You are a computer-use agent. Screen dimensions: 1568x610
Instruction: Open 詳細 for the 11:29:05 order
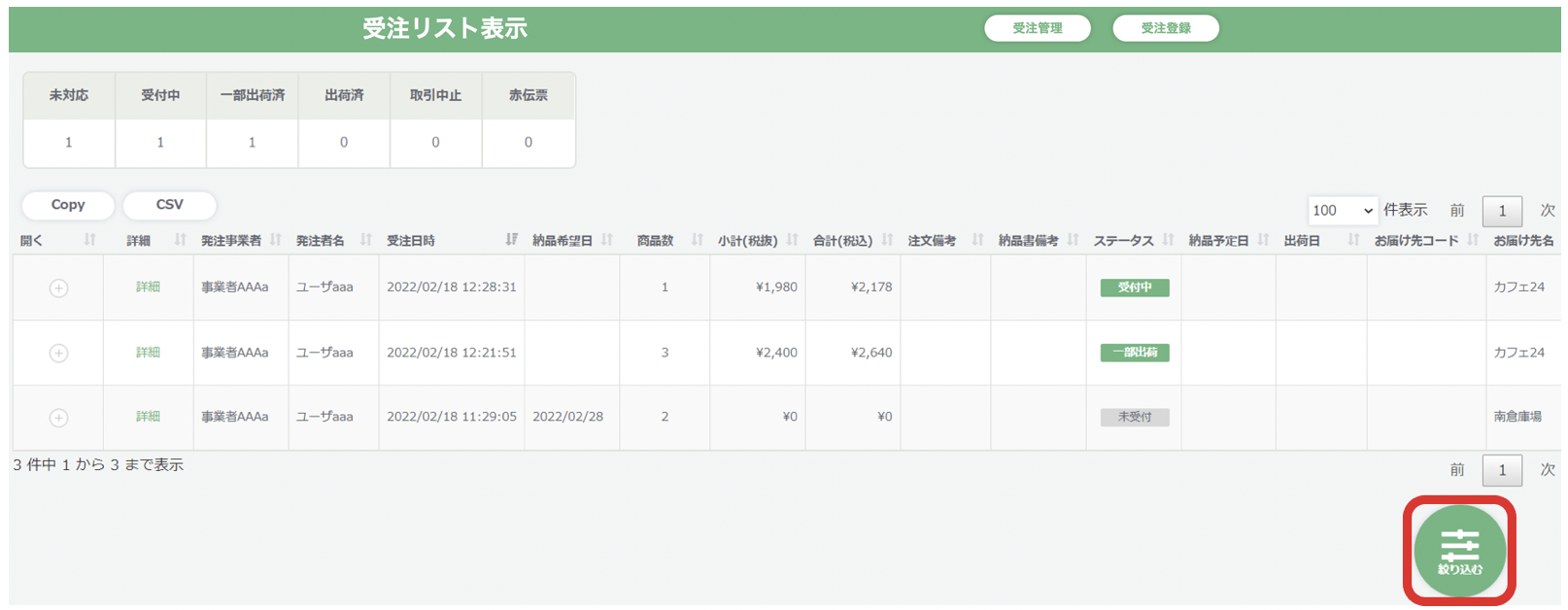click(x=148, y=417)
